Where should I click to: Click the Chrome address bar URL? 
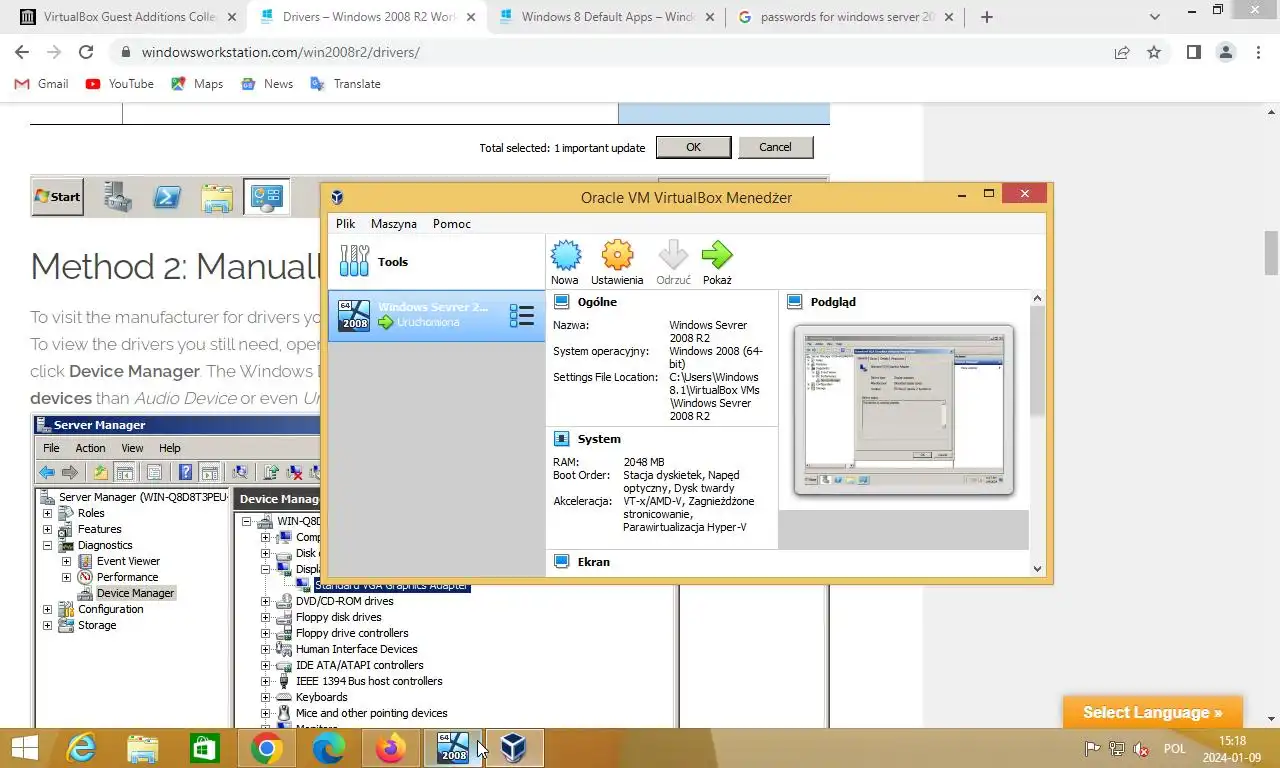click(280, 52)
